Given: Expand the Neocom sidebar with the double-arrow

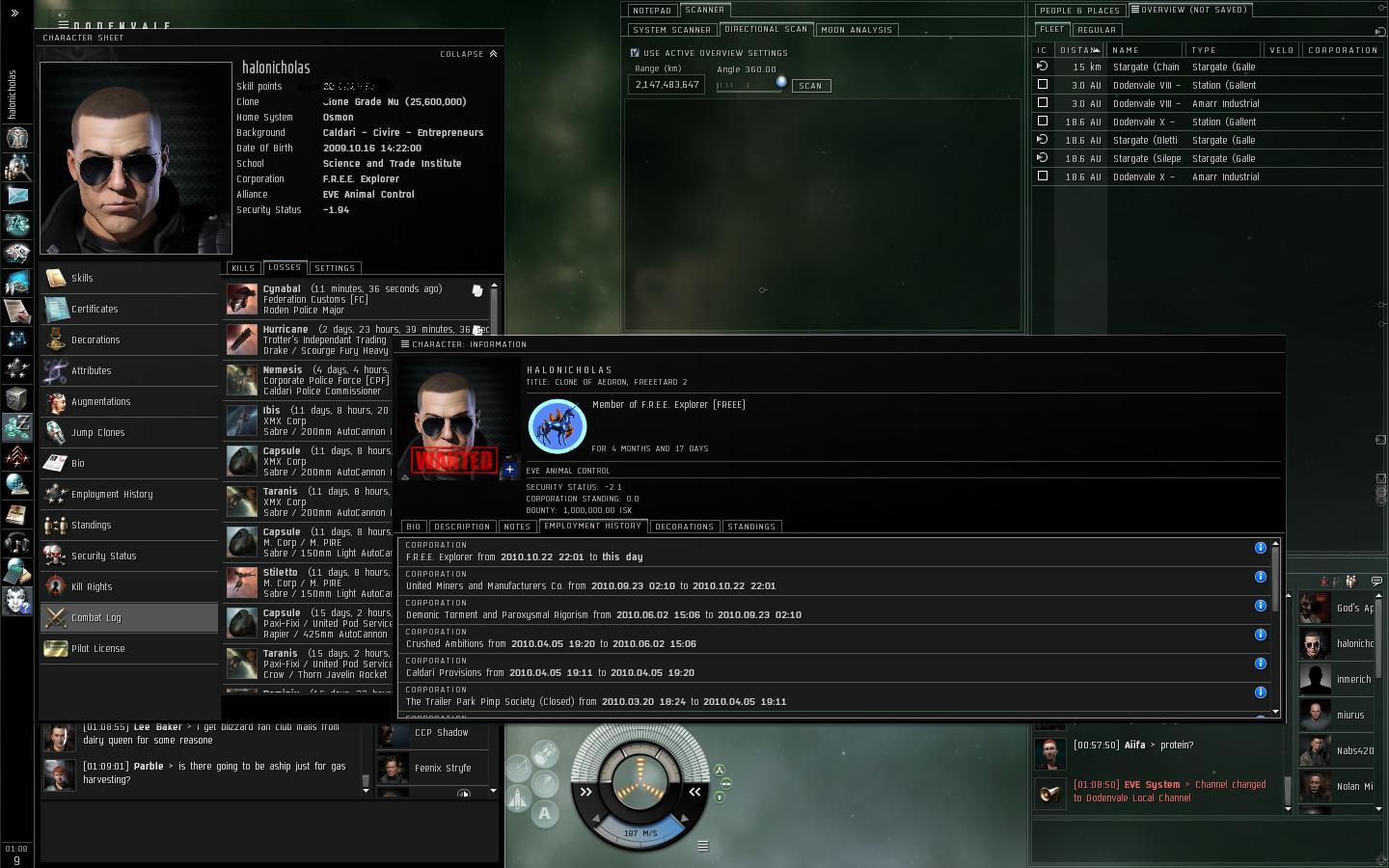Looking at the screenshot, I should tap(14, 13).
